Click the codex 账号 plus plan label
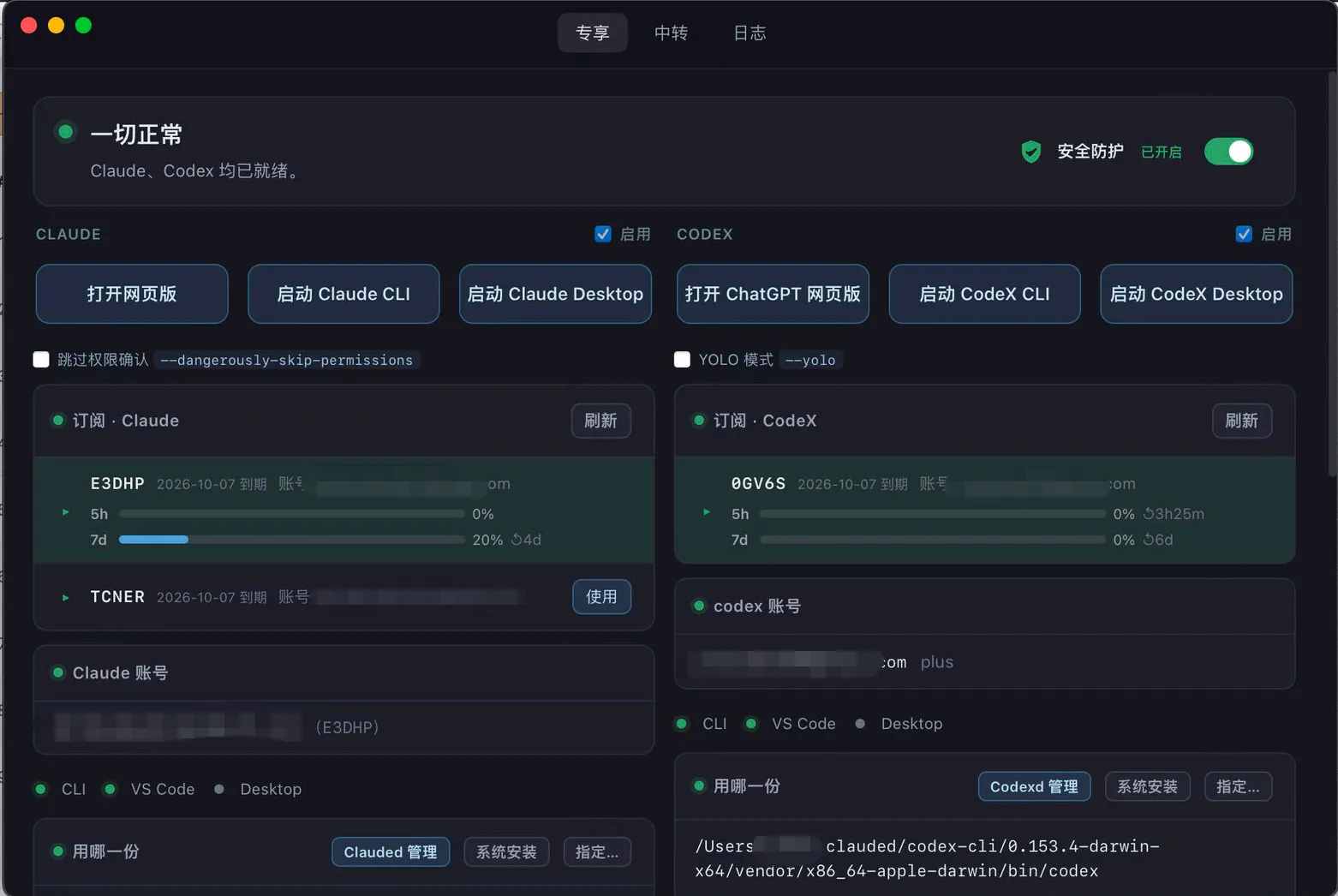Screen dimensions: 1338x896 click(936, 662)
